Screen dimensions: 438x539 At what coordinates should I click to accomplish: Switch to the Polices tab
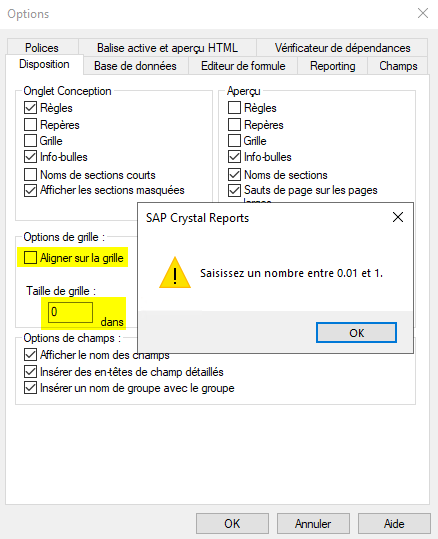coord(42,48)
